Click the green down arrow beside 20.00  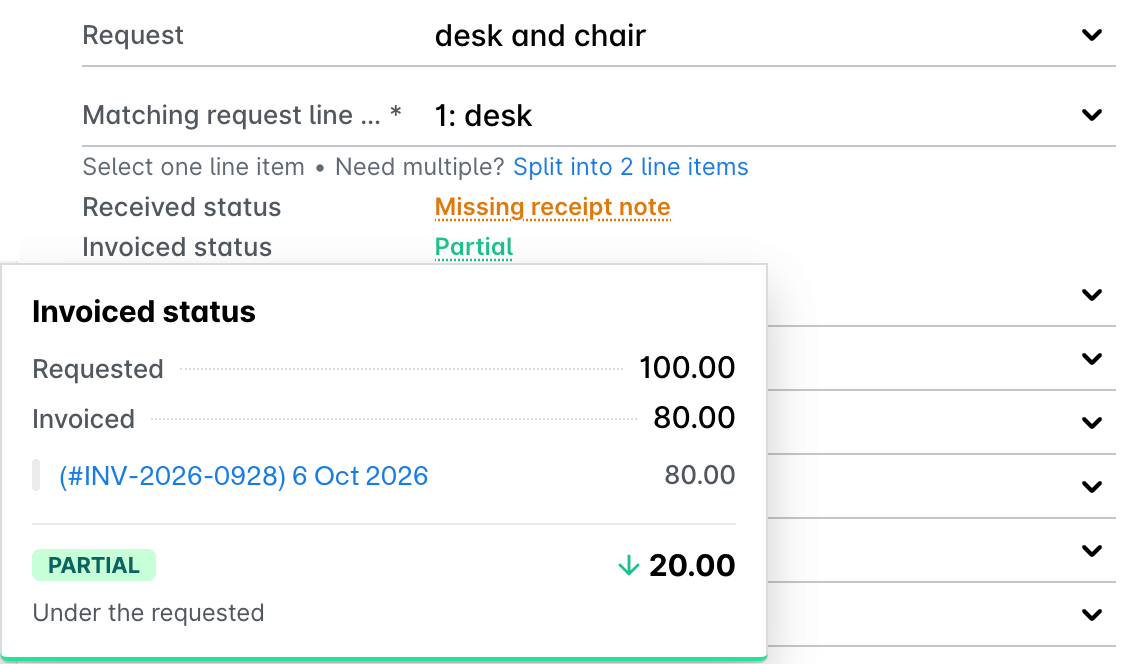click(629, 565)
